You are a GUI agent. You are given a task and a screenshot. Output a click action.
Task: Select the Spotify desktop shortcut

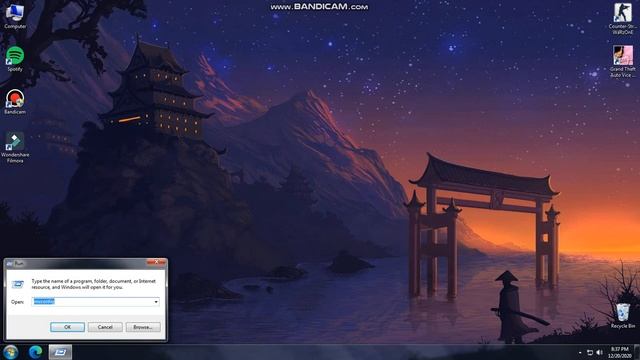point(15,59)
